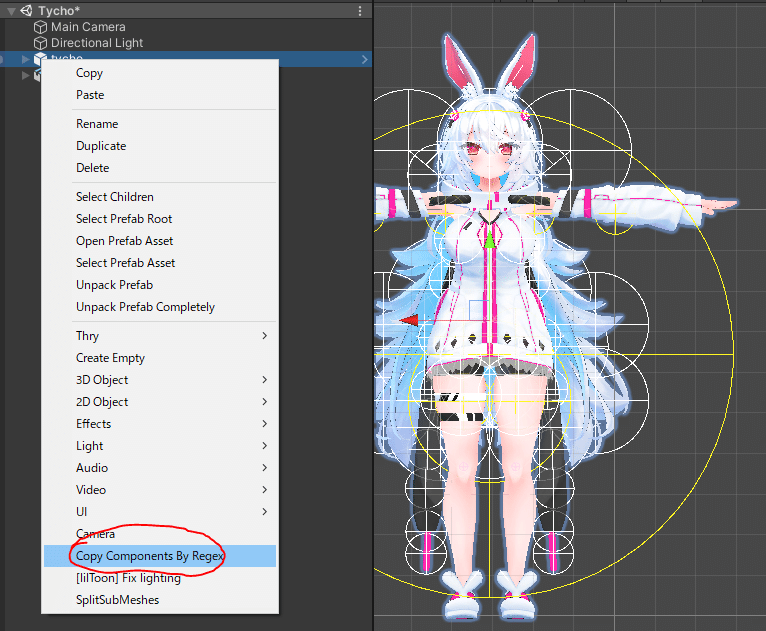This screenshot has width=766, height=631.
Task: Choose Select Prefab Asset
Action: click(160, 263)
